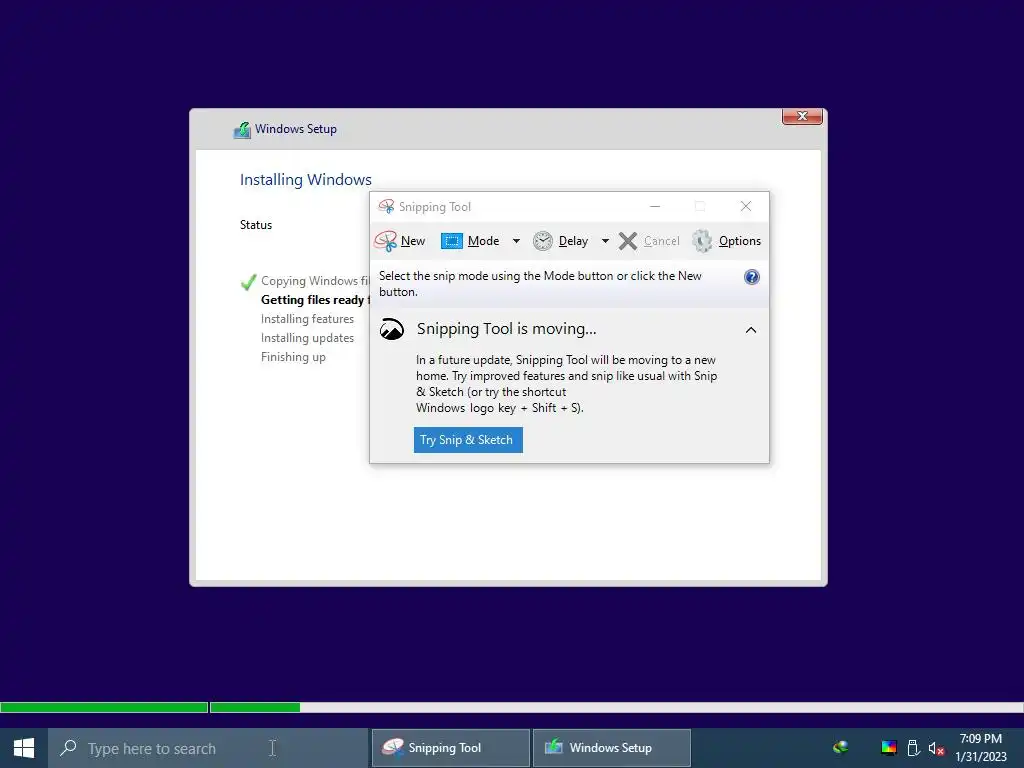This screenshot has width=1024, height=768.
Task: Click 'Getting files ready' status text
Action: coord(315,300)
